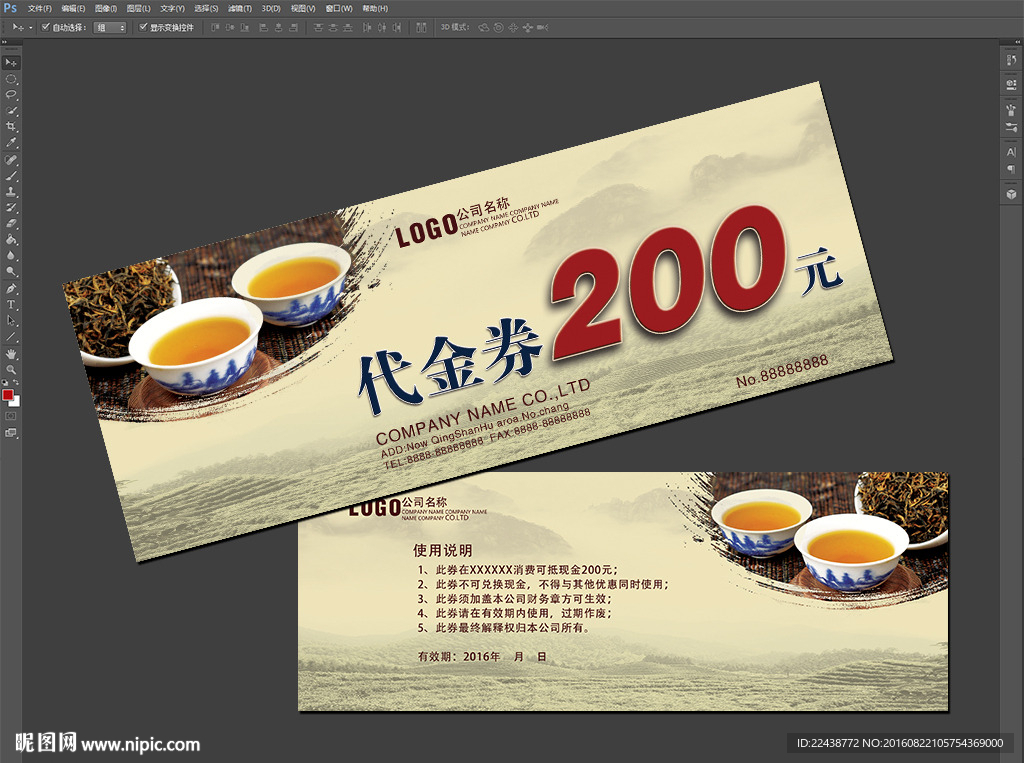The width and height of the screenshot is (1024, 763).
Task: Select the Path Selection tool
Action: click(11, 320)
